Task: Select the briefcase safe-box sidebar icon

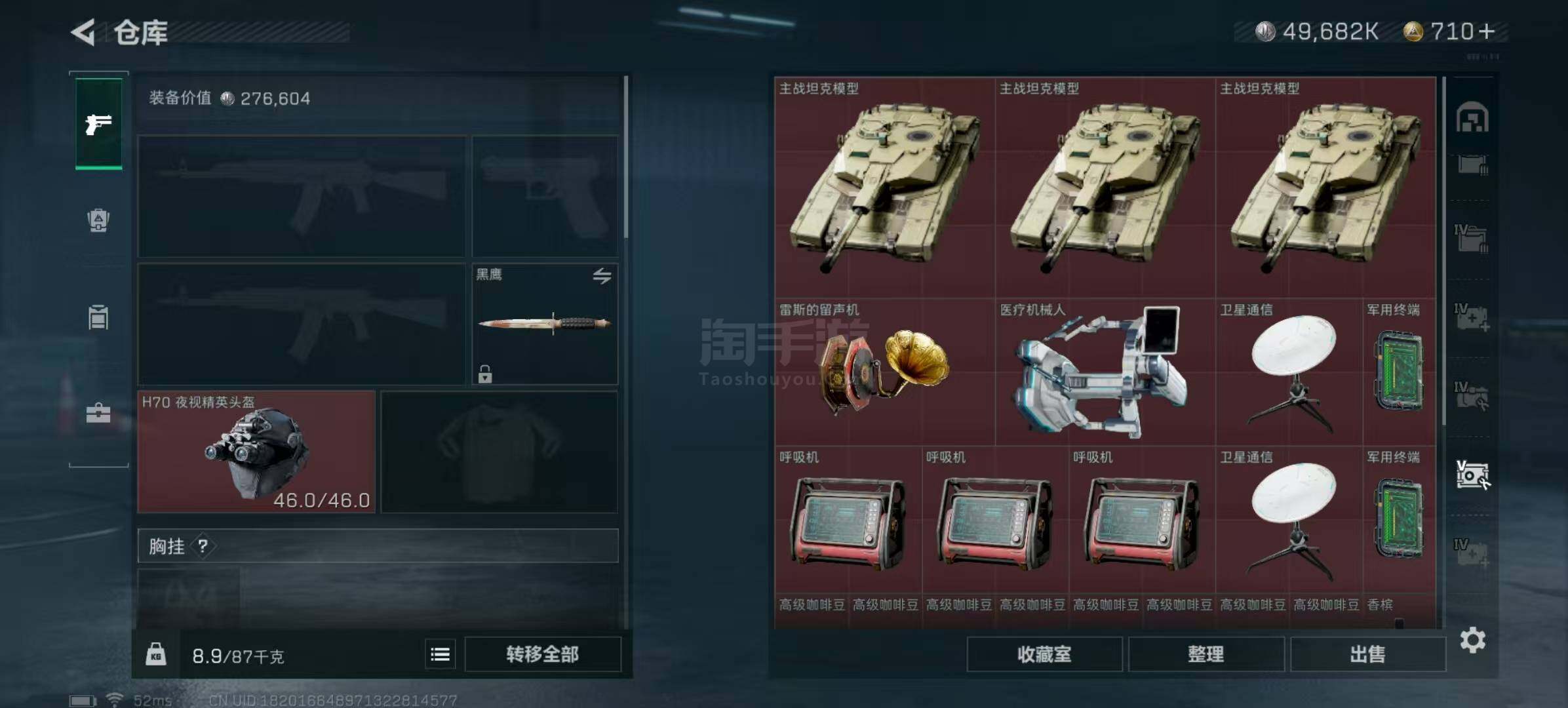Action: [98, 413]
